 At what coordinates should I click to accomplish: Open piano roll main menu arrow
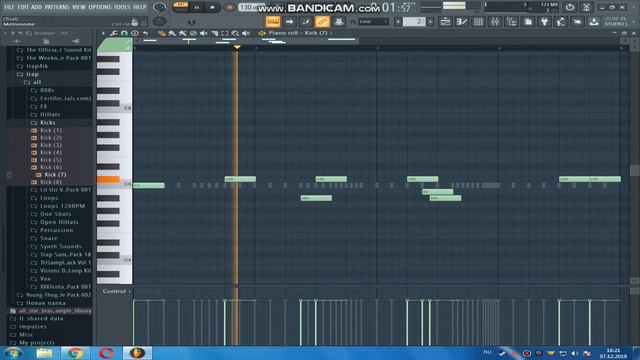pyautogui.click(x=103, y=33)
